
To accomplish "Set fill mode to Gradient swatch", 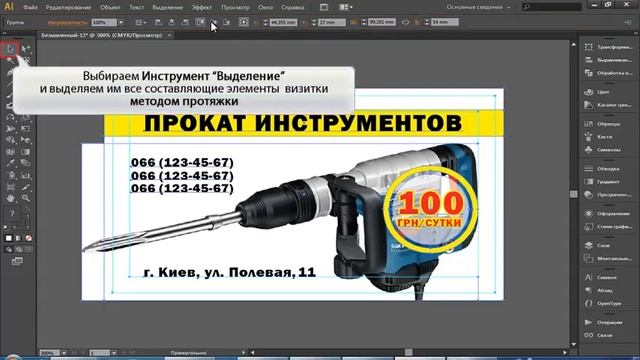I will click(x=18, y=238).
